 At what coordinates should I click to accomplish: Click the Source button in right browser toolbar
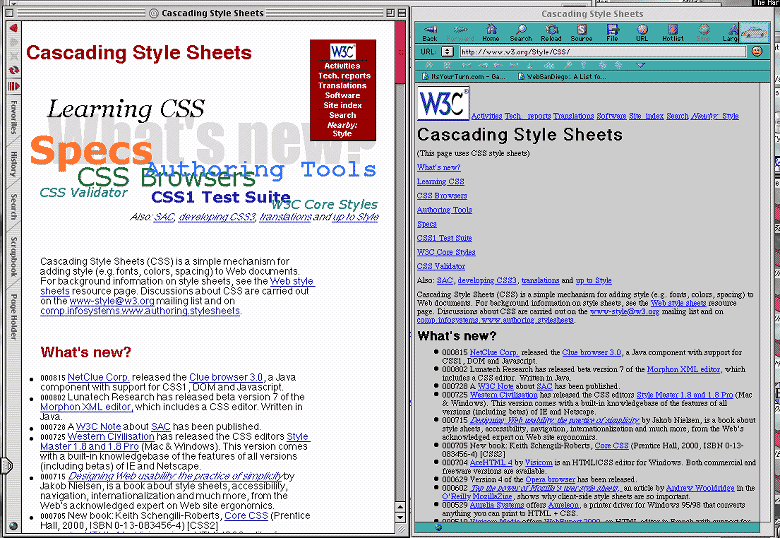[x=582, y=33]
